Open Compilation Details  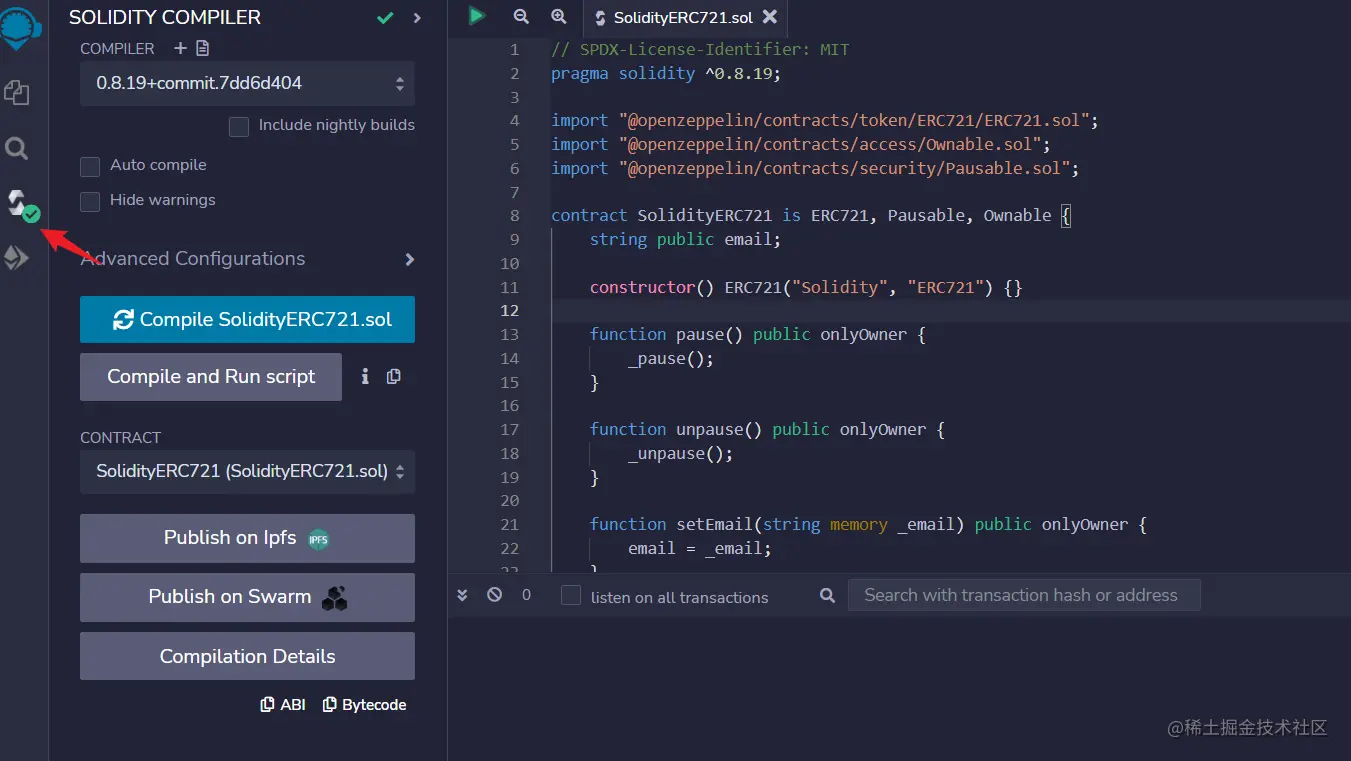click(x=247, y=657)
